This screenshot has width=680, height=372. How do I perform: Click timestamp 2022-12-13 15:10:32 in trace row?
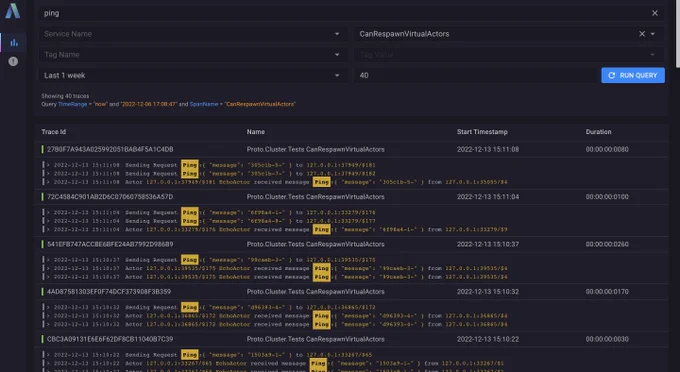tap(488, 292)
